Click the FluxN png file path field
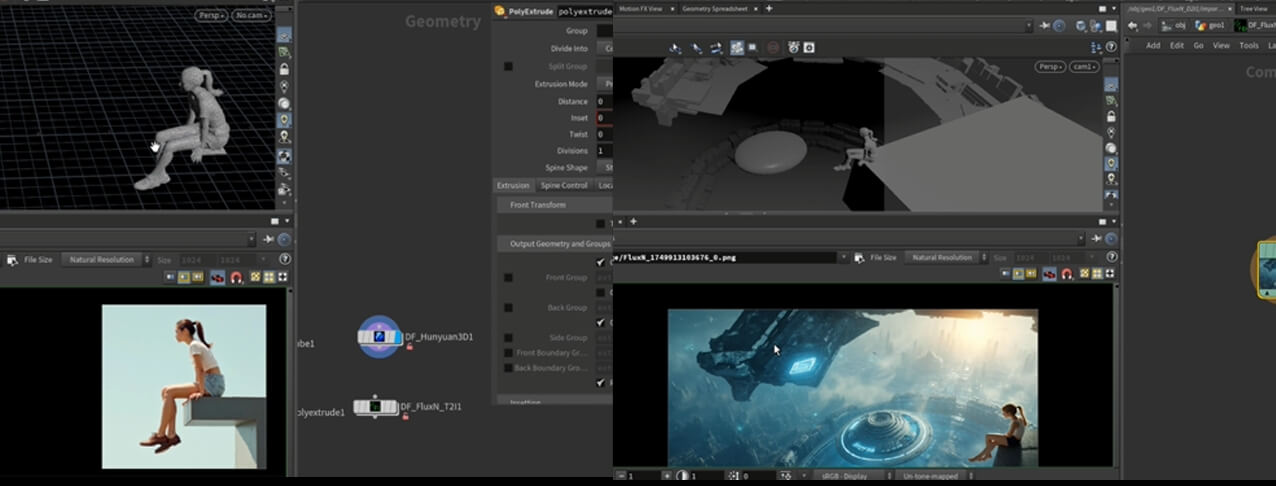The height and width of the screenshot is (486, 1276). 724,257
